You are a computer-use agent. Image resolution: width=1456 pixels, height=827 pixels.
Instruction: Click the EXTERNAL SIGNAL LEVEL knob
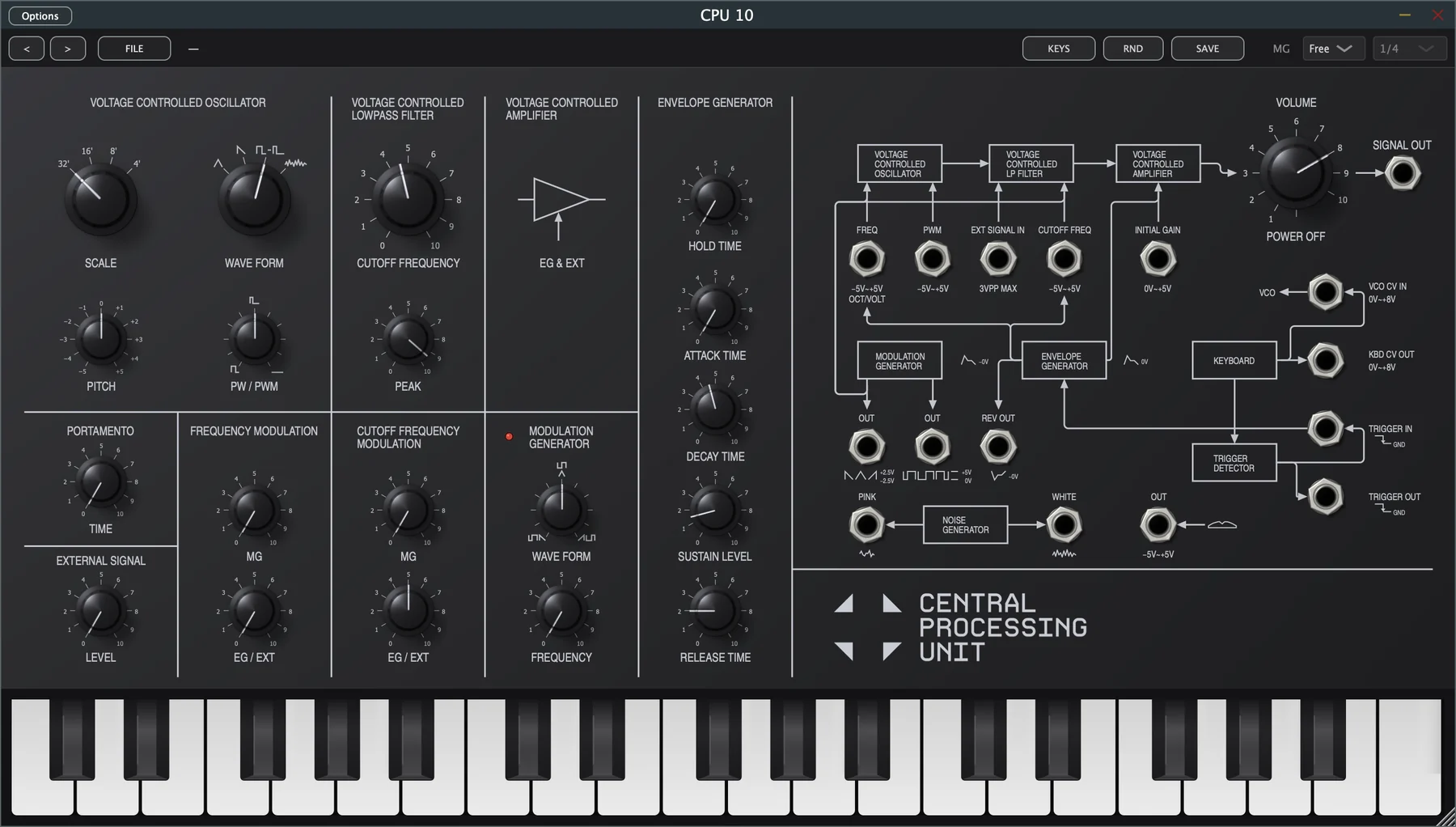pyautogui.click(x=100, y=611)
